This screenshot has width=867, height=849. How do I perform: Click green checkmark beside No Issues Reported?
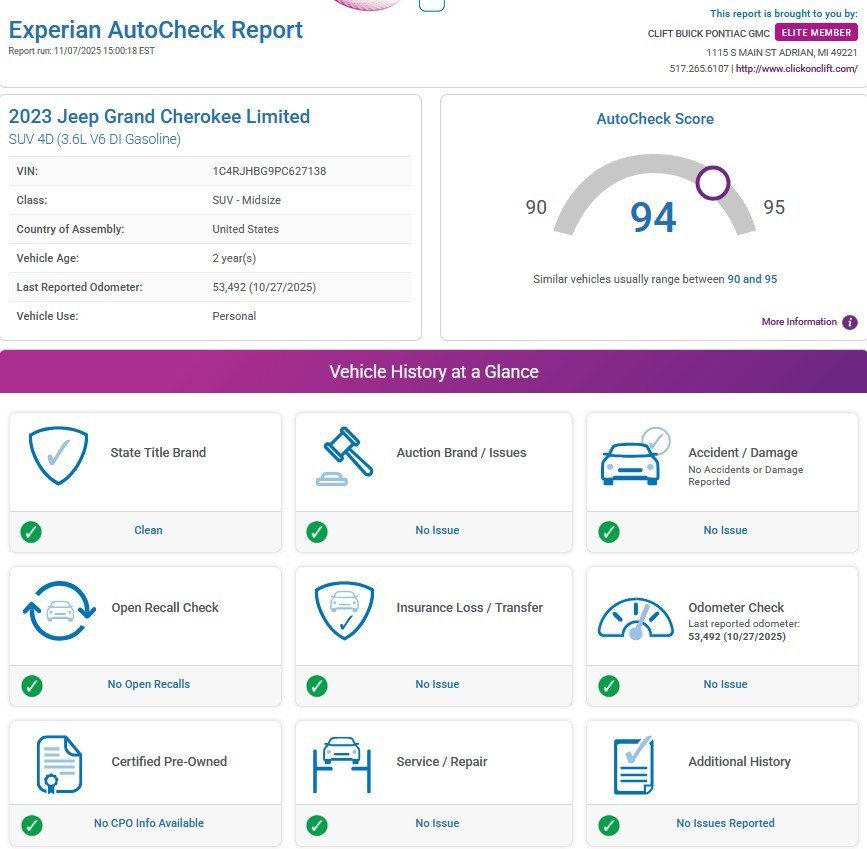coord(608,824)
